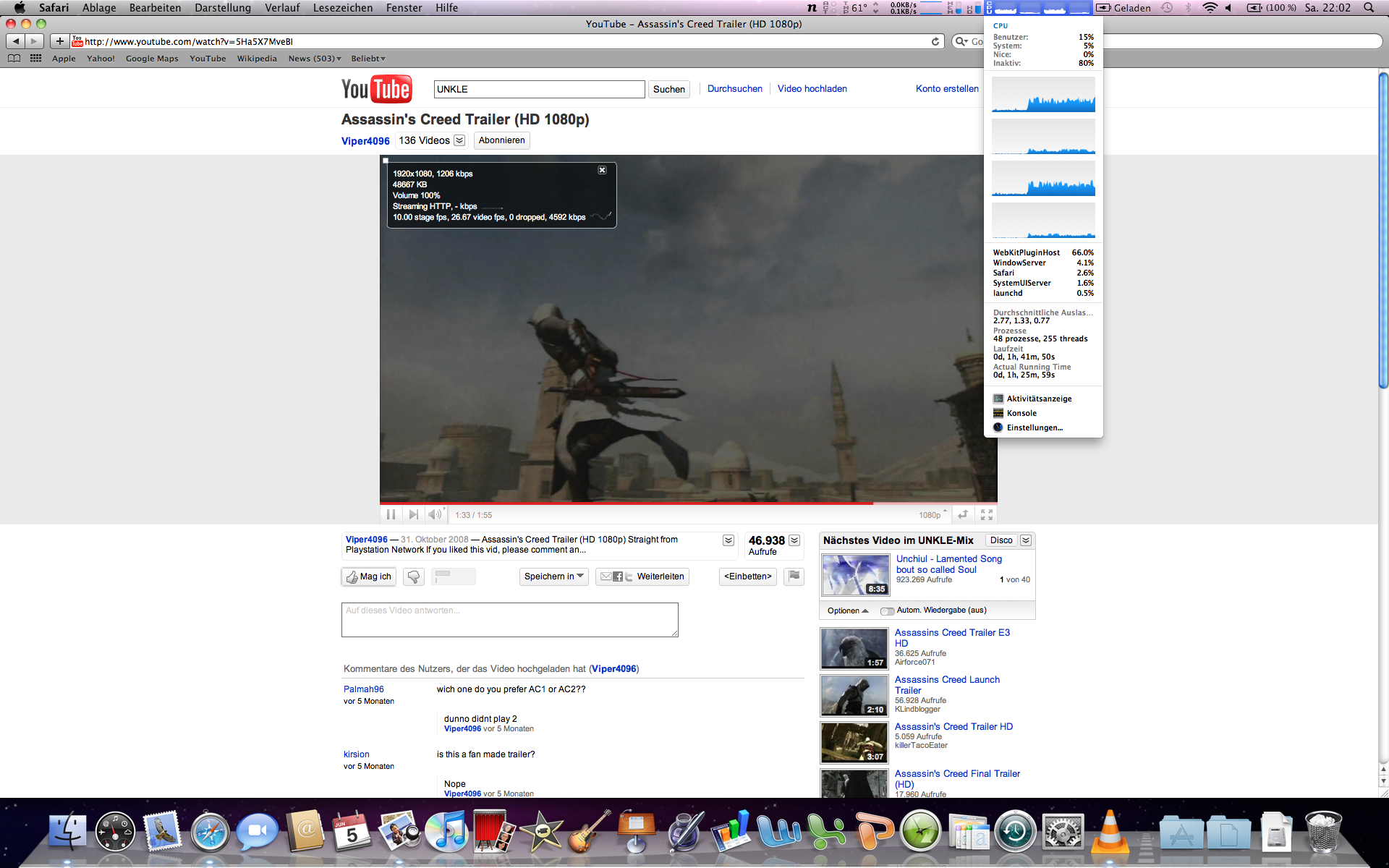Click the <Einbetten> embed button
The height and width of the screenshot is (868, 1389).
click(x=748, y=576)
